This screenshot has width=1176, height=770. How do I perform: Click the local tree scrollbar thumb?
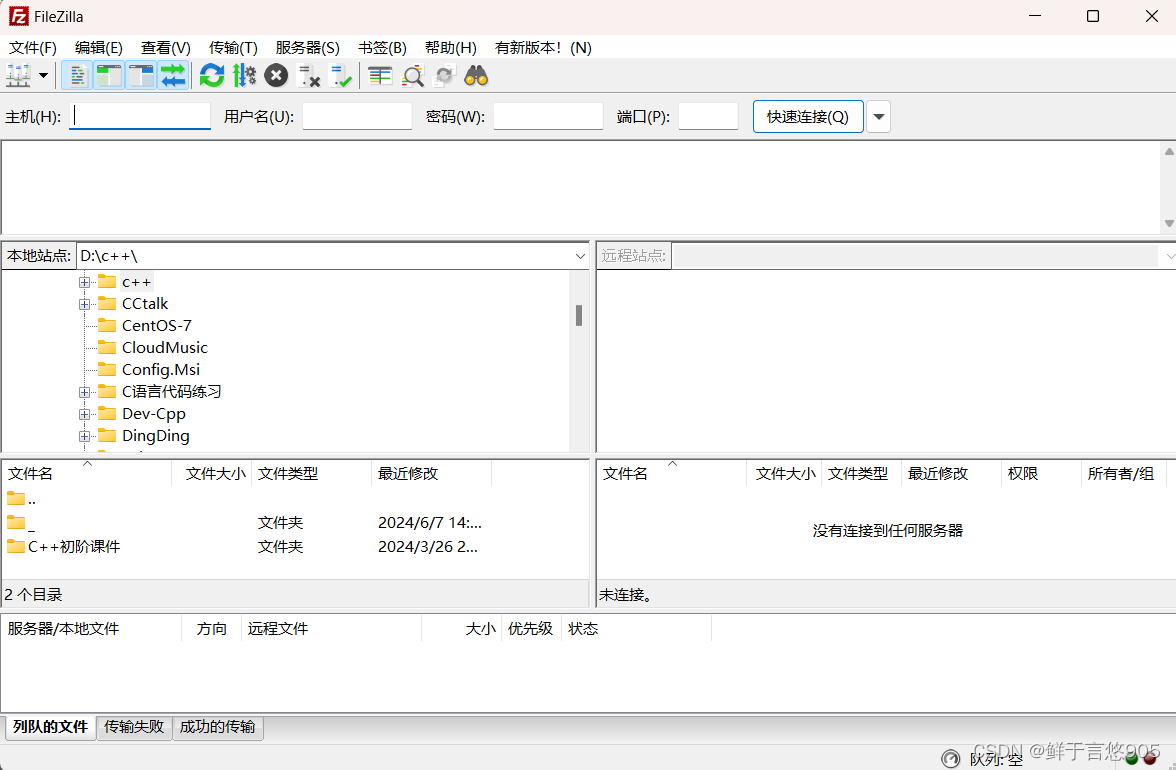tap(579, 315)
